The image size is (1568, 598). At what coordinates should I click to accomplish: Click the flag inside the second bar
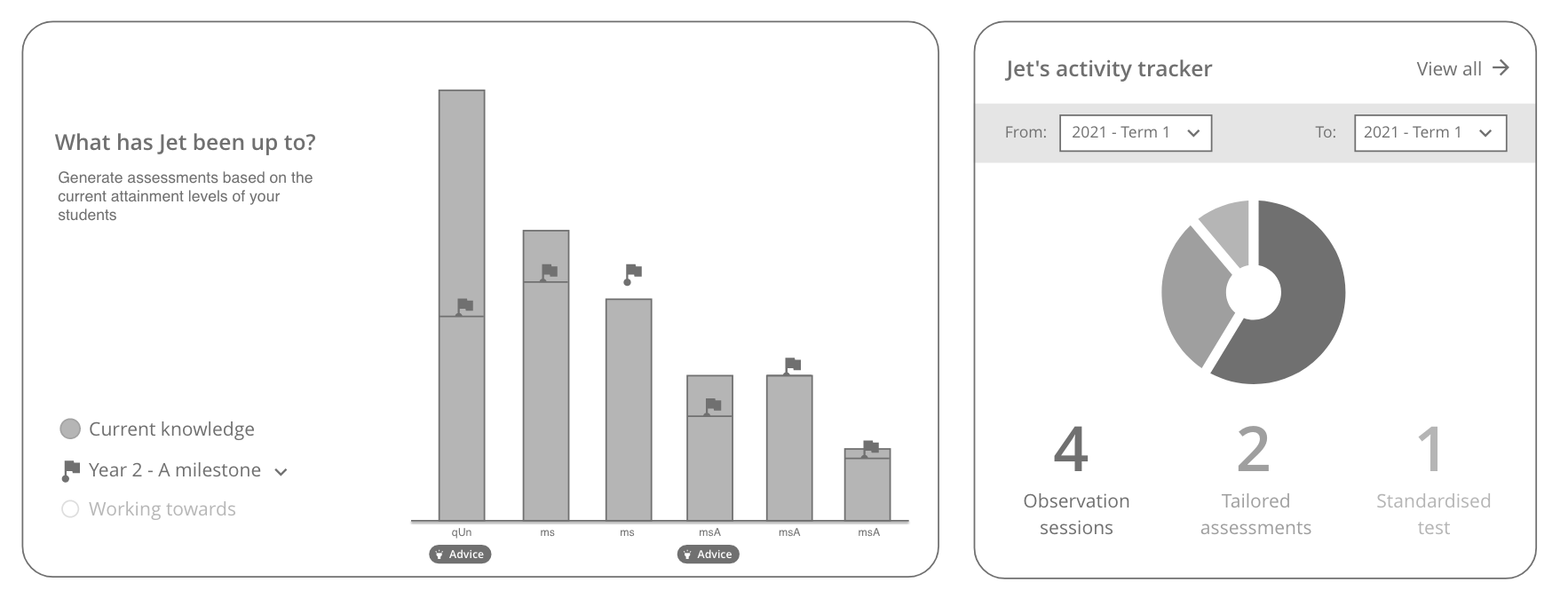pos(549,271)
